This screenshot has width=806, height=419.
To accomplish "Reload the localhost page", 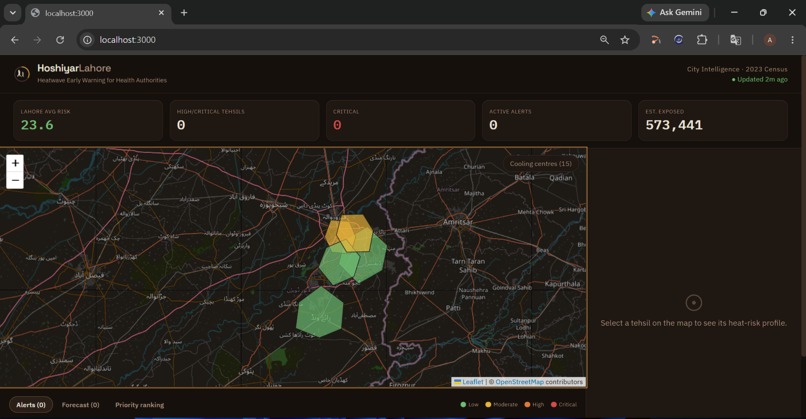I will pyautogui.click(x=60, y=40).
